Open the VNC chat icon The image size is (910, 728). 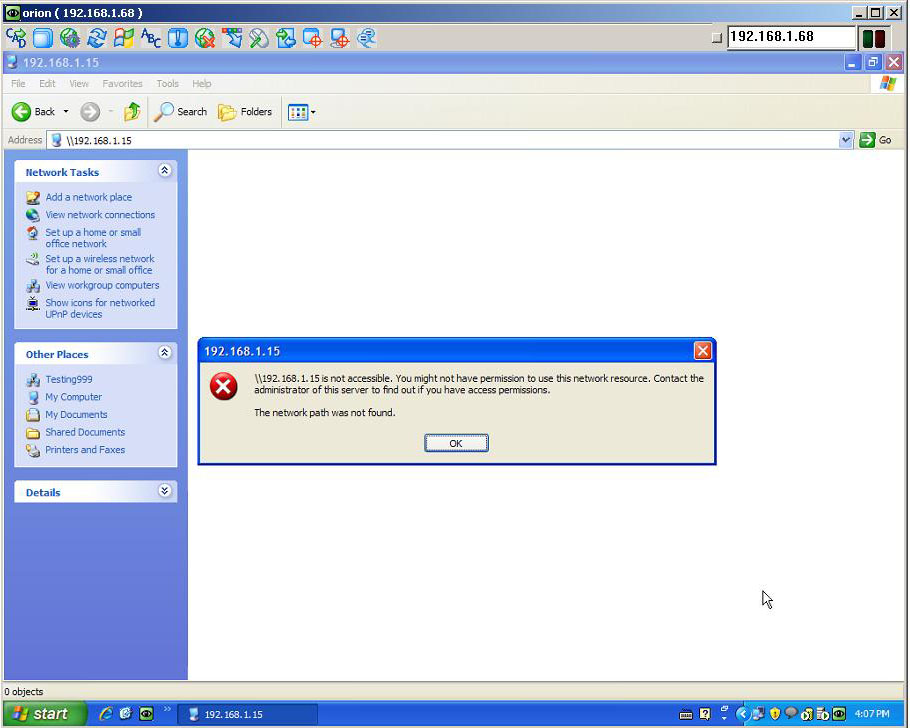[x=367, y=38]
